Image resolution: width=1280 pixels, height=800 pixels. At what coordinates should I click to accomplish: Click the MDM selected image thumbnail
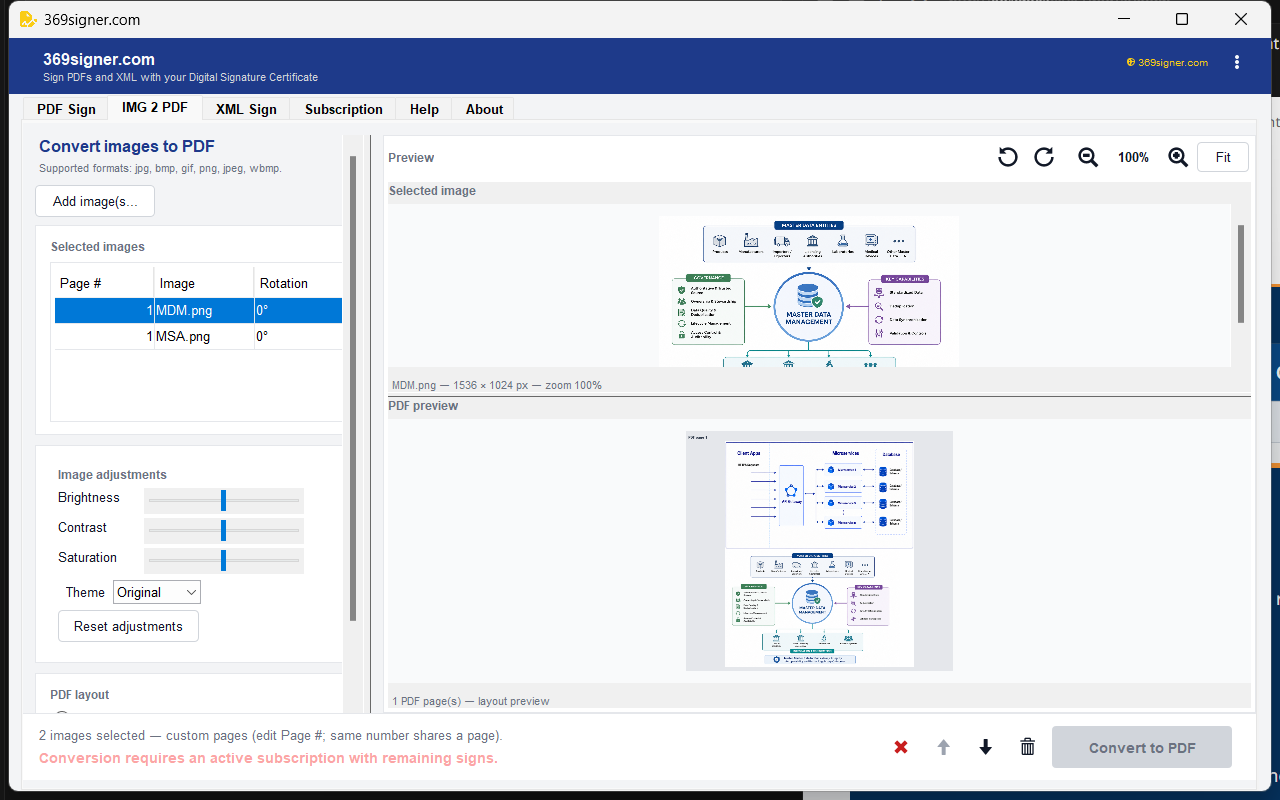pos(809,291)
